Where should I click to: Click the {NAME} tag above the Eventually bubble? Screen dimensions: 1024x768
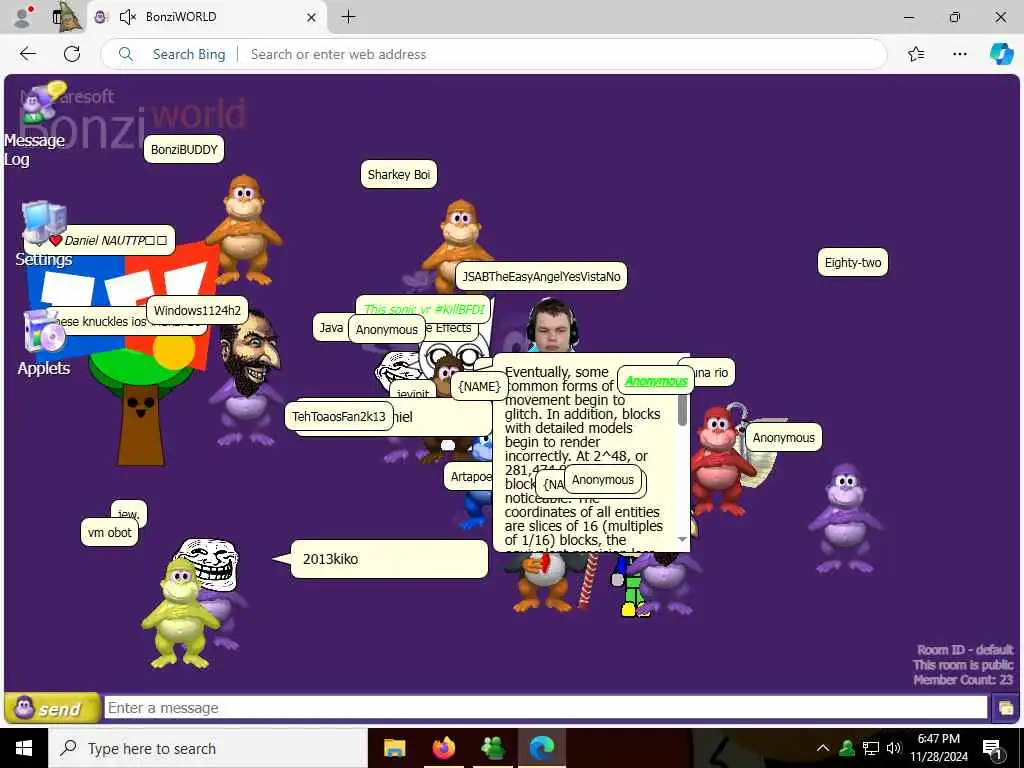coord(479,386)
